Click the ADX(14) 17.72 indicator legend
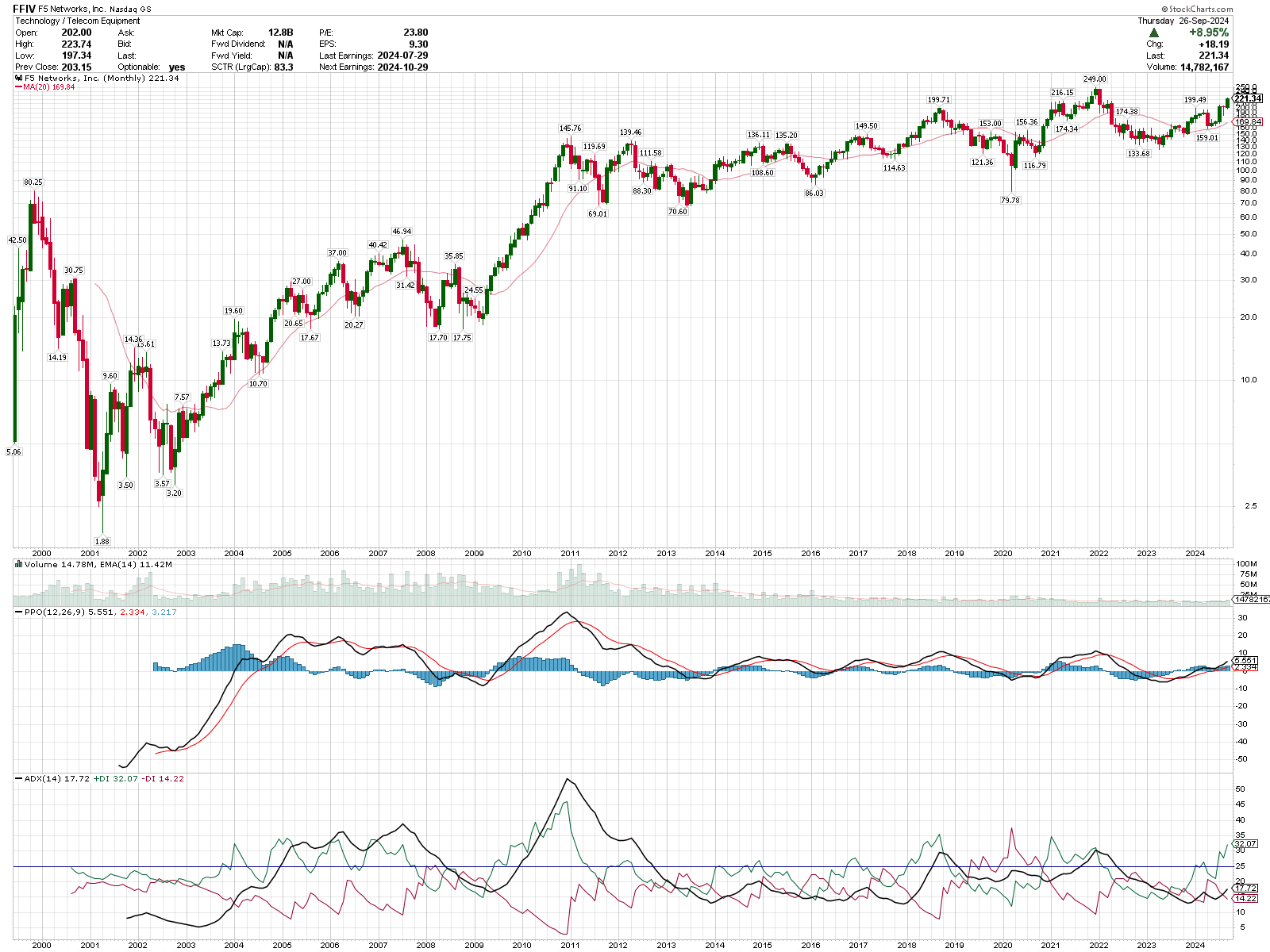The width and height of the screenshot is (1270, 952). click(56, 779)
